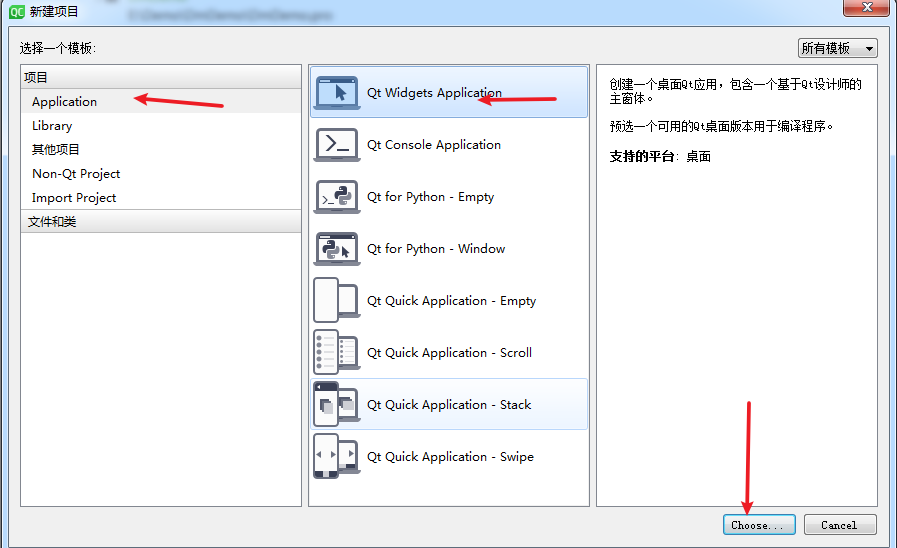Select Import Project category
The width and height of the screenshot is (897, 548).
(x=161, y=197)
